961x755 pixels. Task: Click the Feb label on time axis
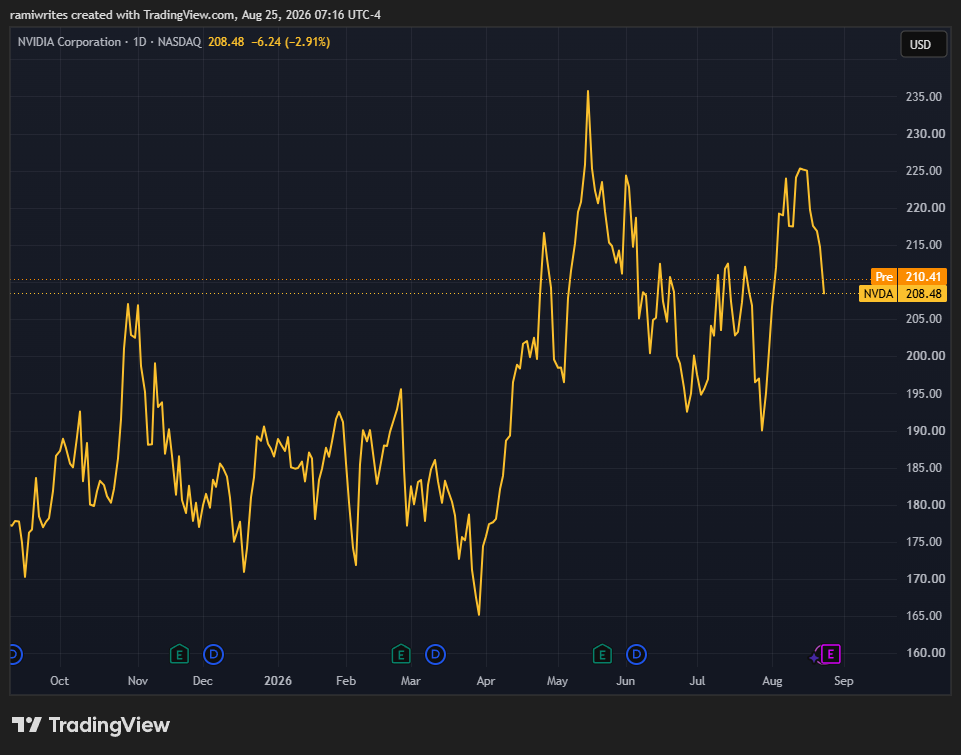tap(346, 681)
